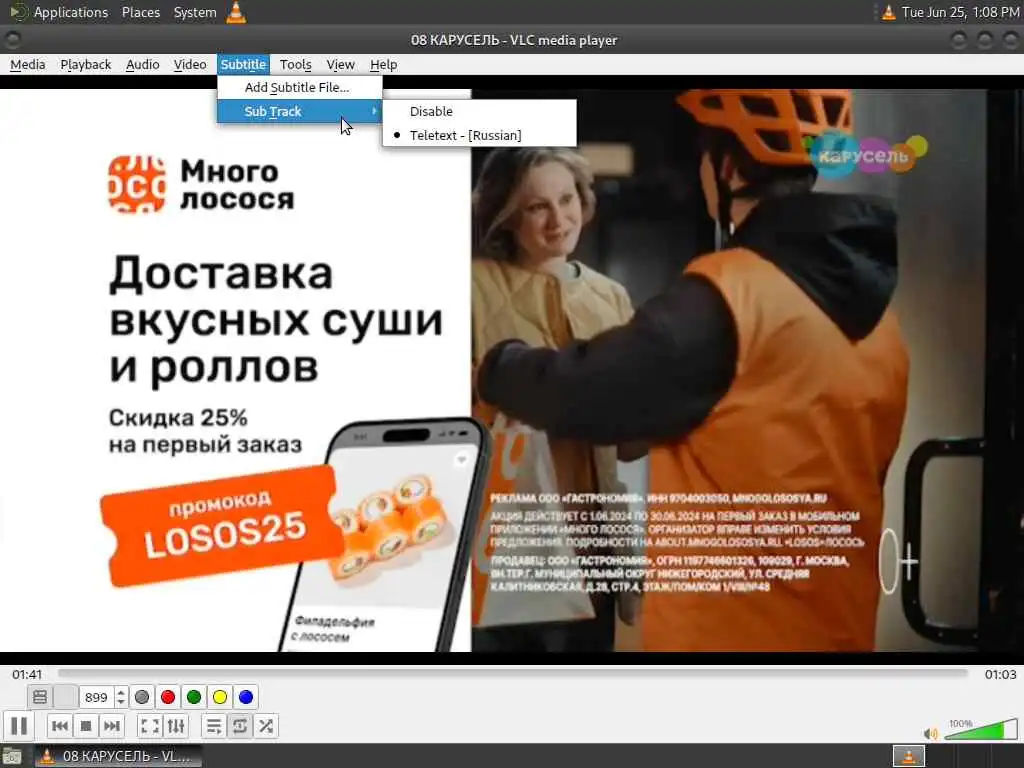Open the Video menu

[190, 64]
